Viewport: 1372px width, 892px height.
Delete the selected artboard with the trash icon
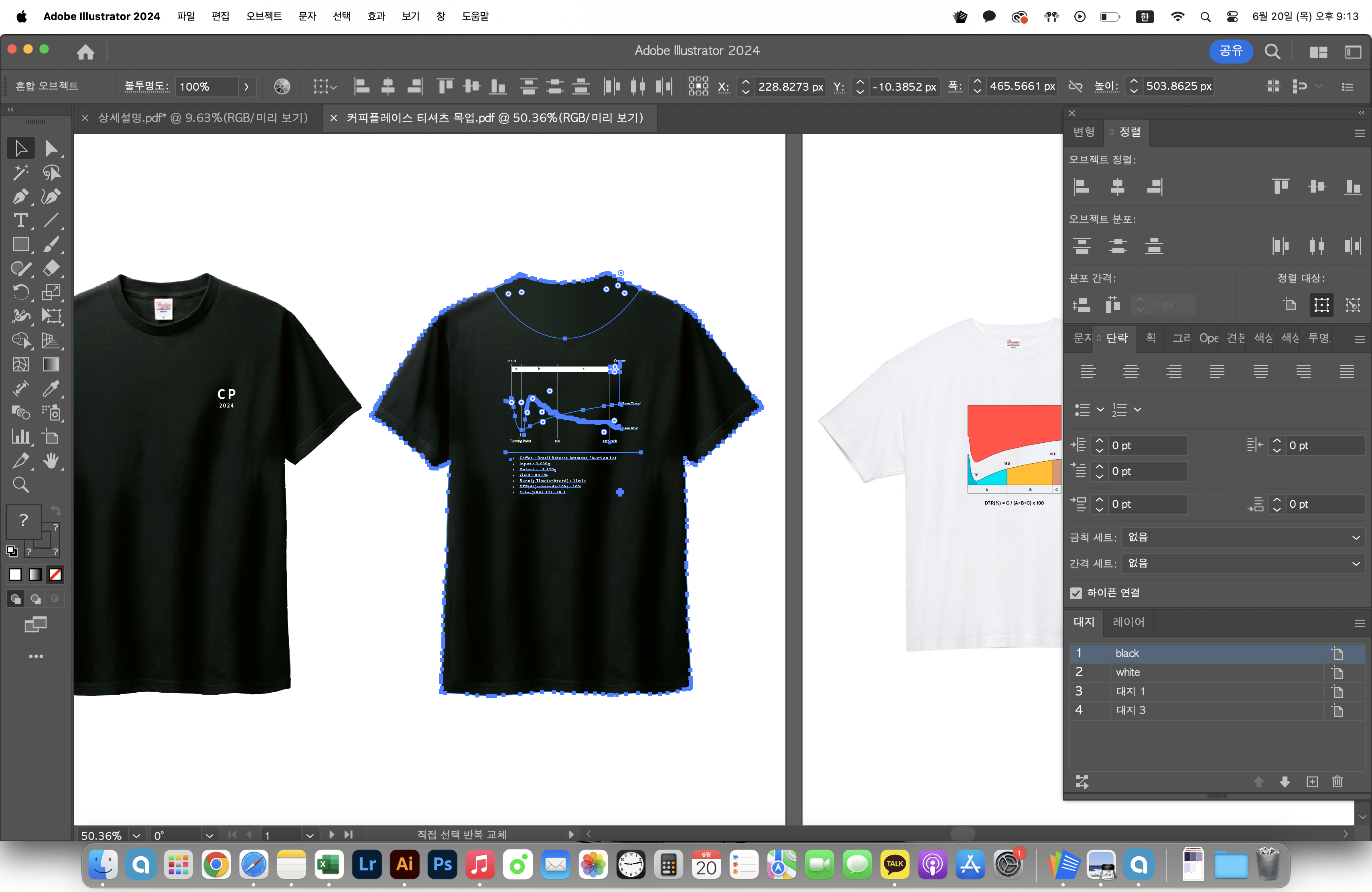click(1338, 782)
